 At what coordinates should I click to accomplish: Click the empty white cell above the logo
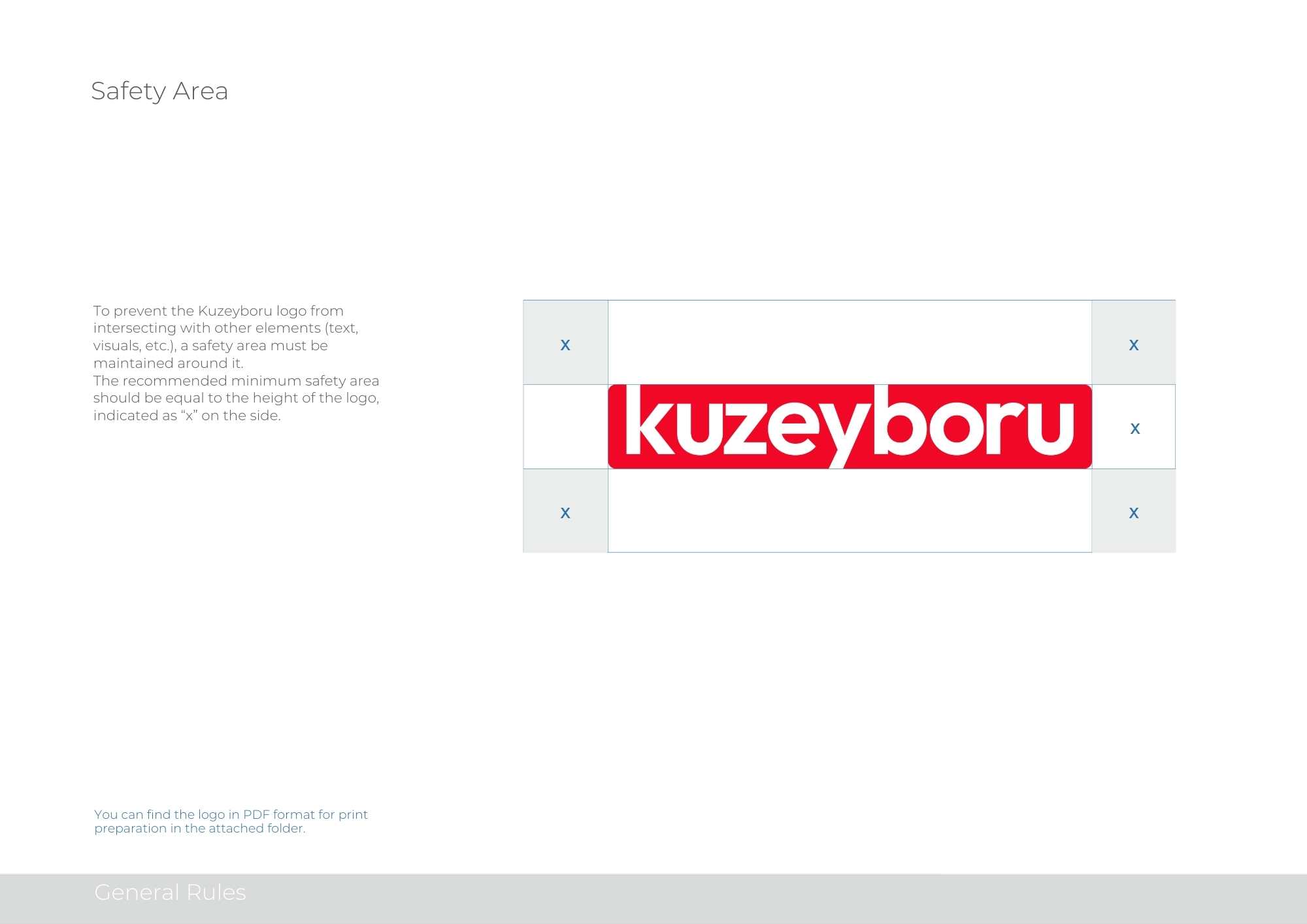coord(850,342)
